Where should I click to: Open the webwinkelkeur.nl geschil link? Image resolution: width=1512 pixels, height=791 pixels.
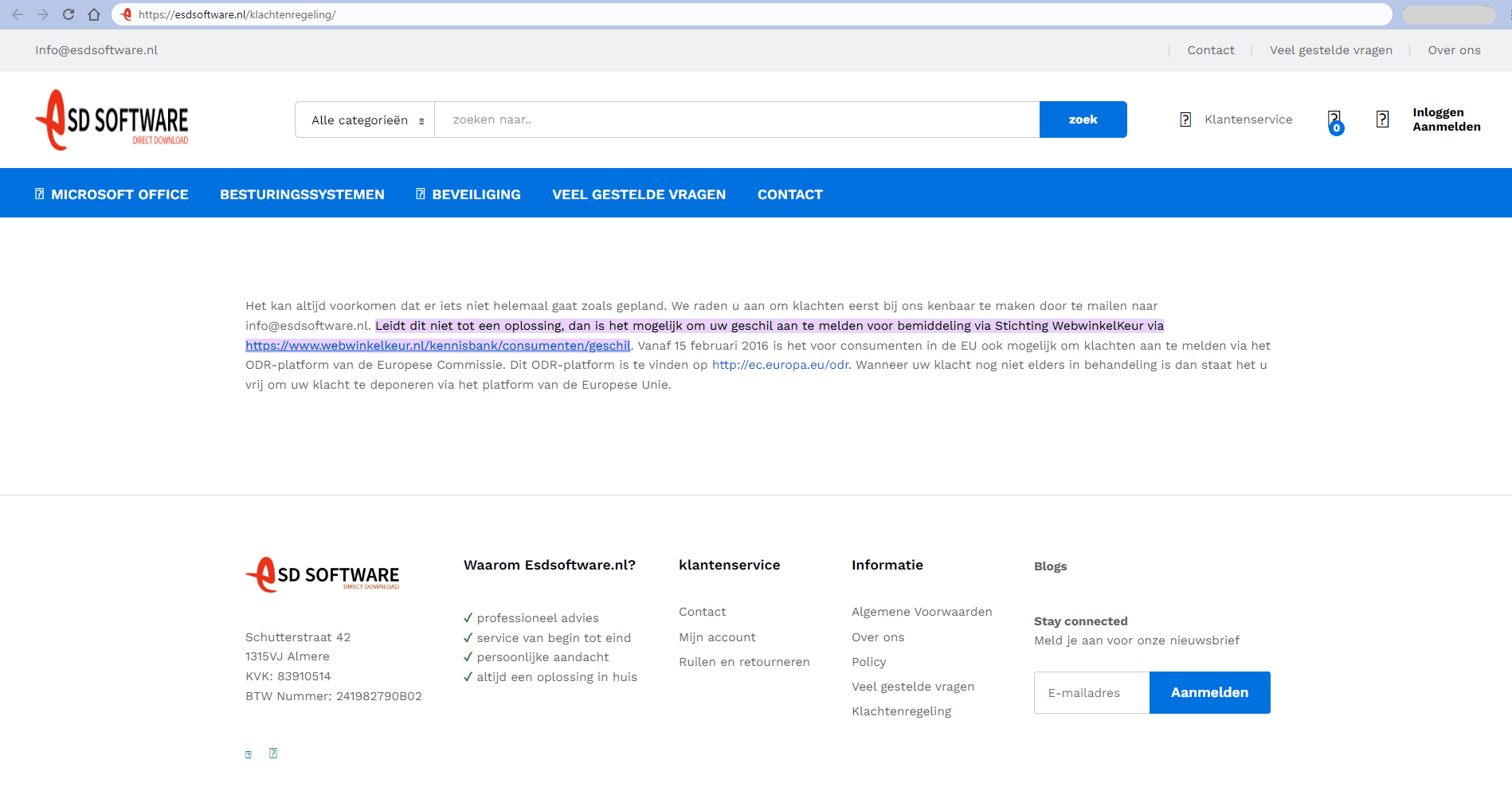pos(437,346)
